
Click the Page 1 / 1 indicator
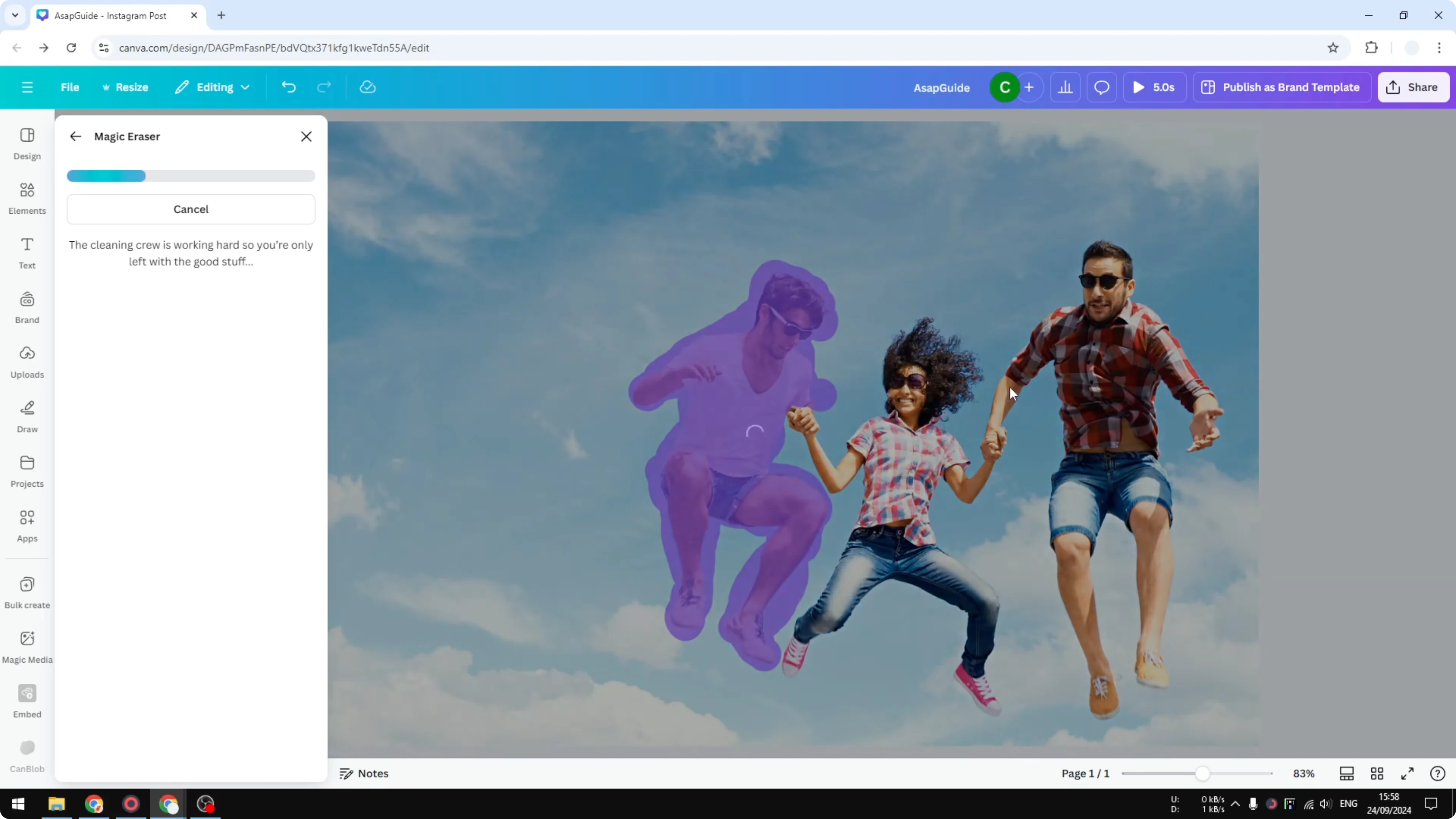1085,773
